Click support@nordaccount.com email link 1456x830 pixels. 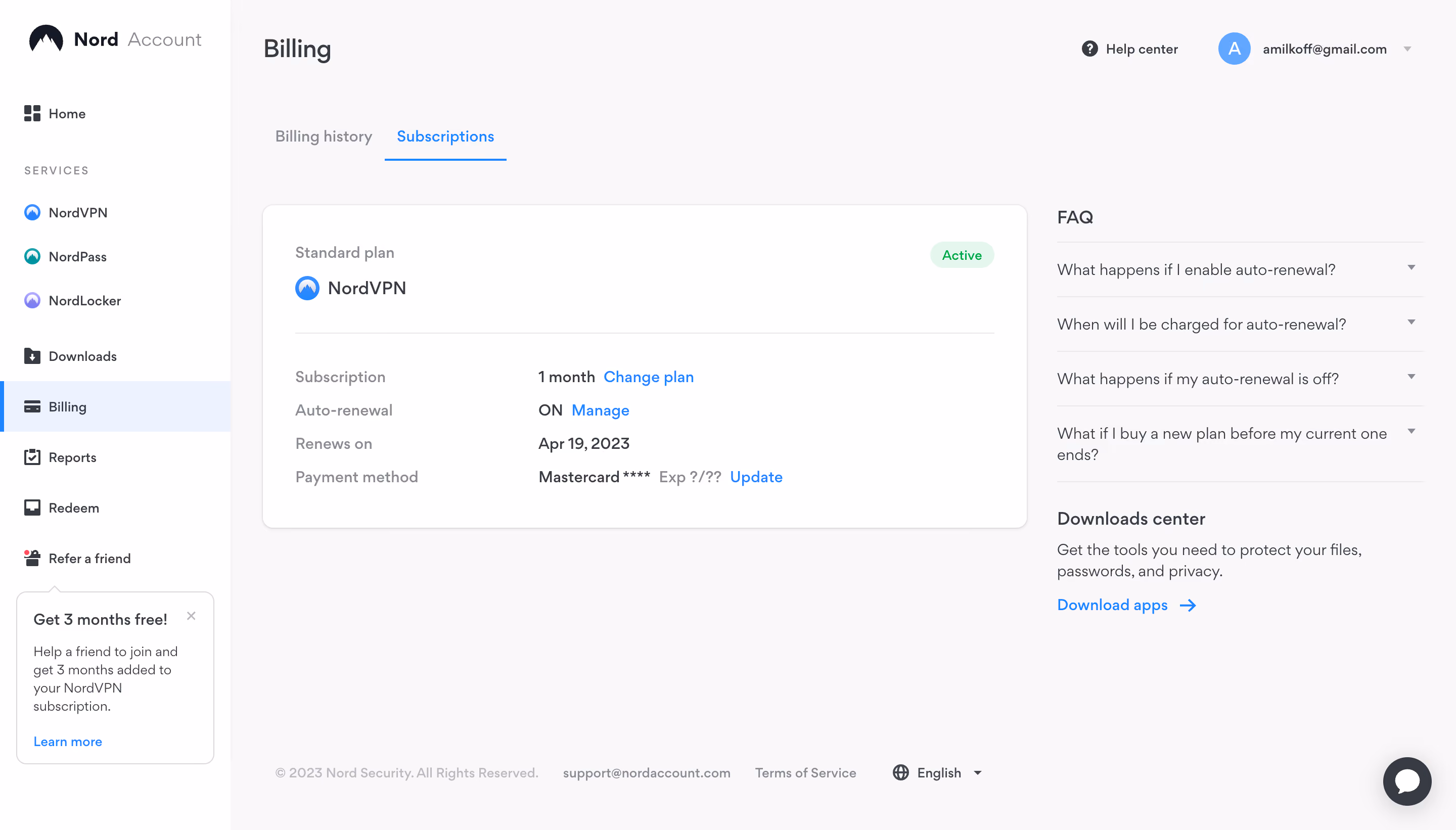[x=647, y=773]
